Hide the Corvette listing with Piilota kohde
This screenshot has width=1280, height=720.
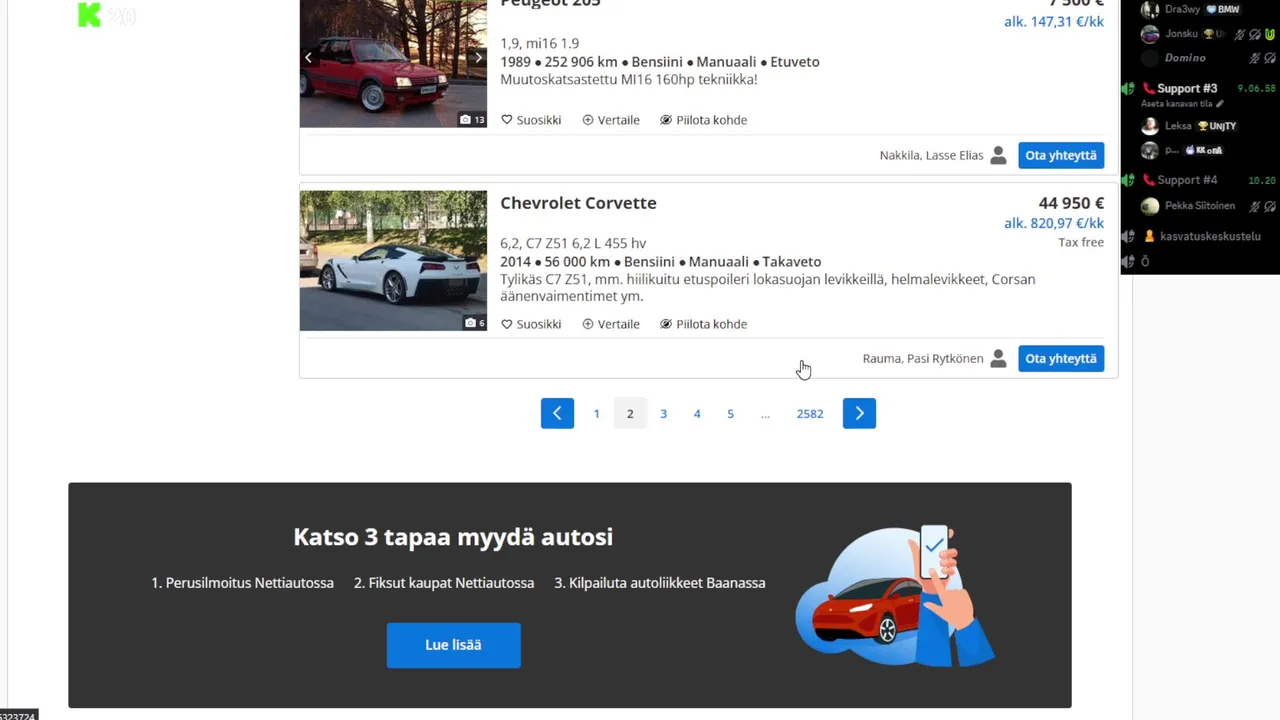click(x=703, y=324)
